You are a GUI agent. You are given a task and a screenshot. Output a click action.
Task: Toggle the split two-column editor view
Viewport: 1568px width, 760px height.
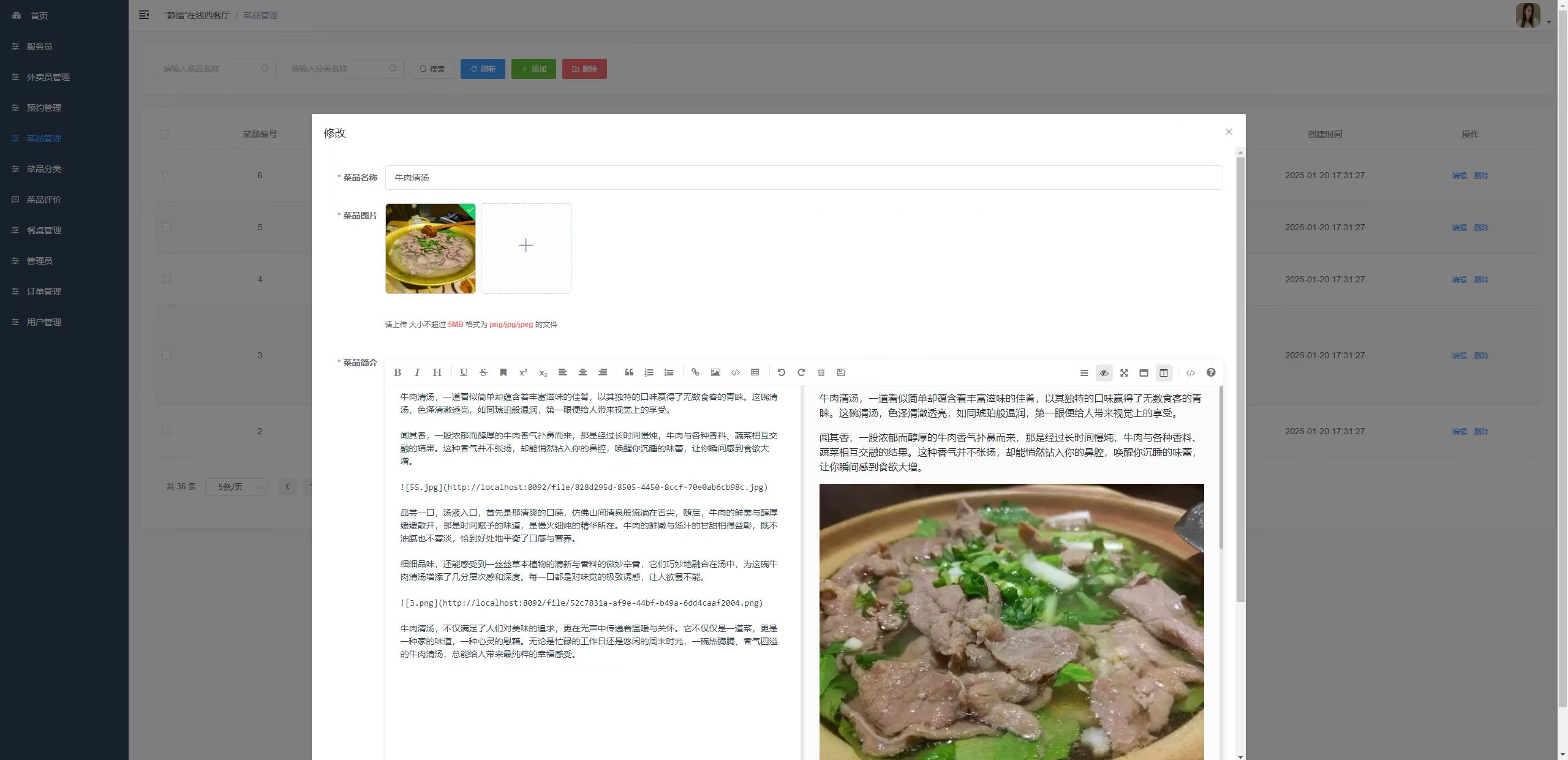[1164, 373]
